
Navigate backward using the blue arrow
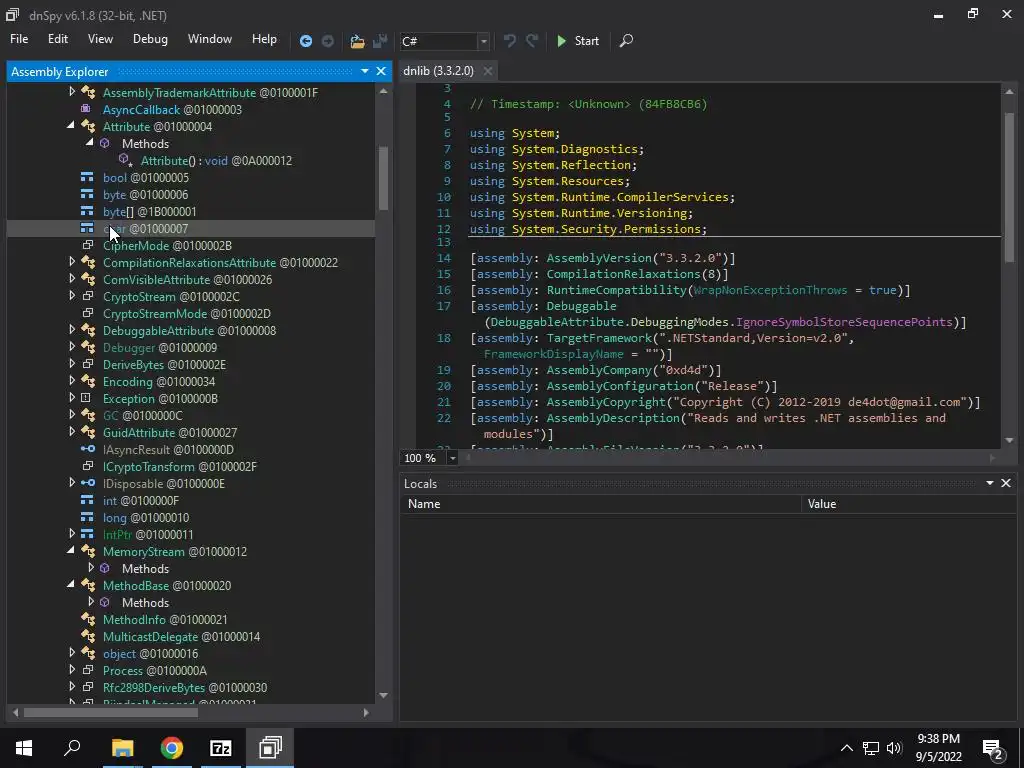(306, 41)
